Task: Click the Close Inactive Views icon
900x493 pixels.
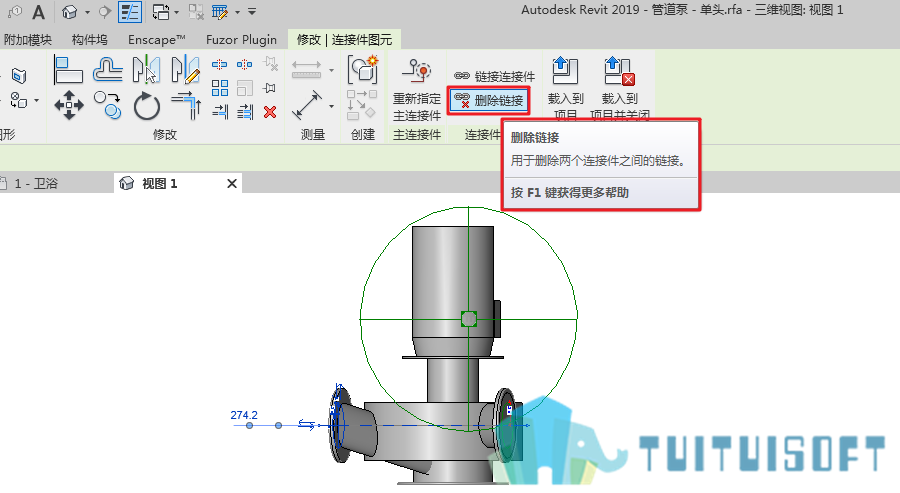Action: point(196,11)
